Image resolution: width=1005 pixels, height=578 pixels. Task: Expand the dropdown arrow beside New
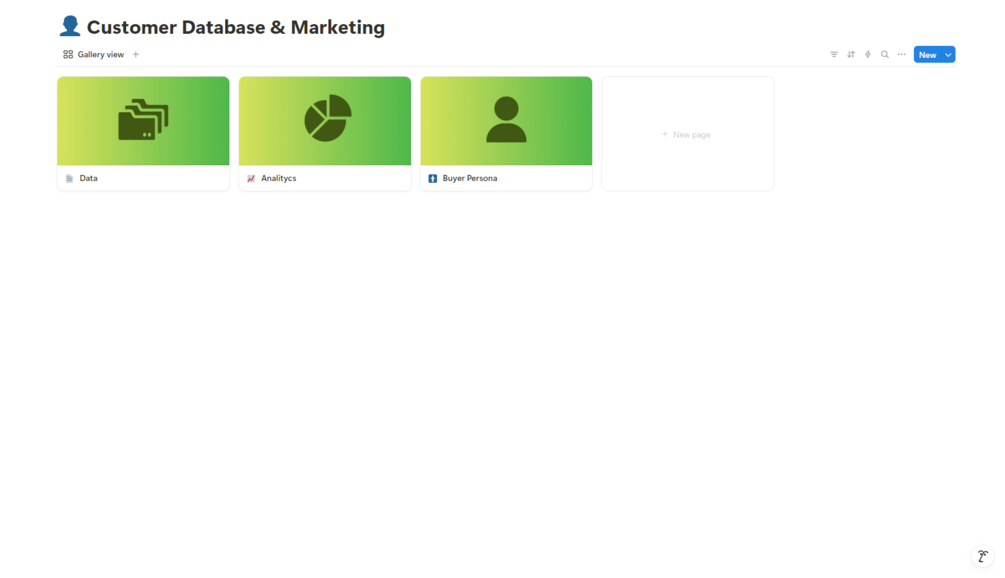click(949, 54)
